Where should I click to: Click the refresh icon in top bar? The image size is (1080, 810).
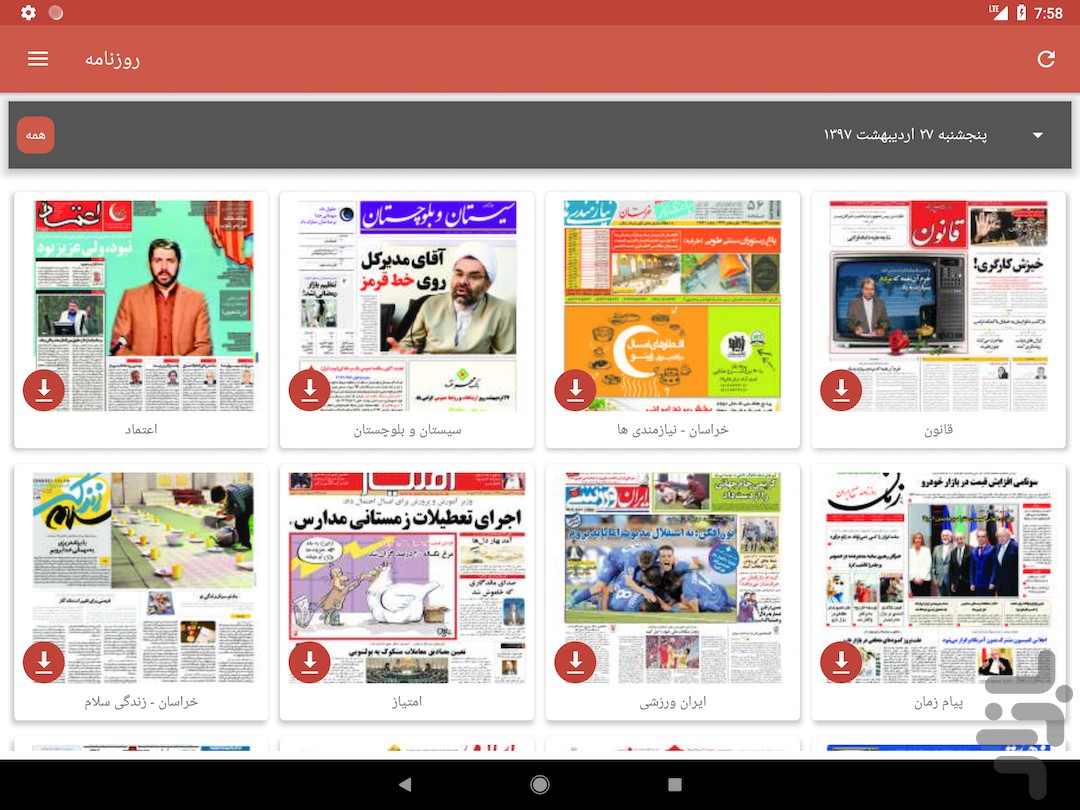tap(1046, 59)
